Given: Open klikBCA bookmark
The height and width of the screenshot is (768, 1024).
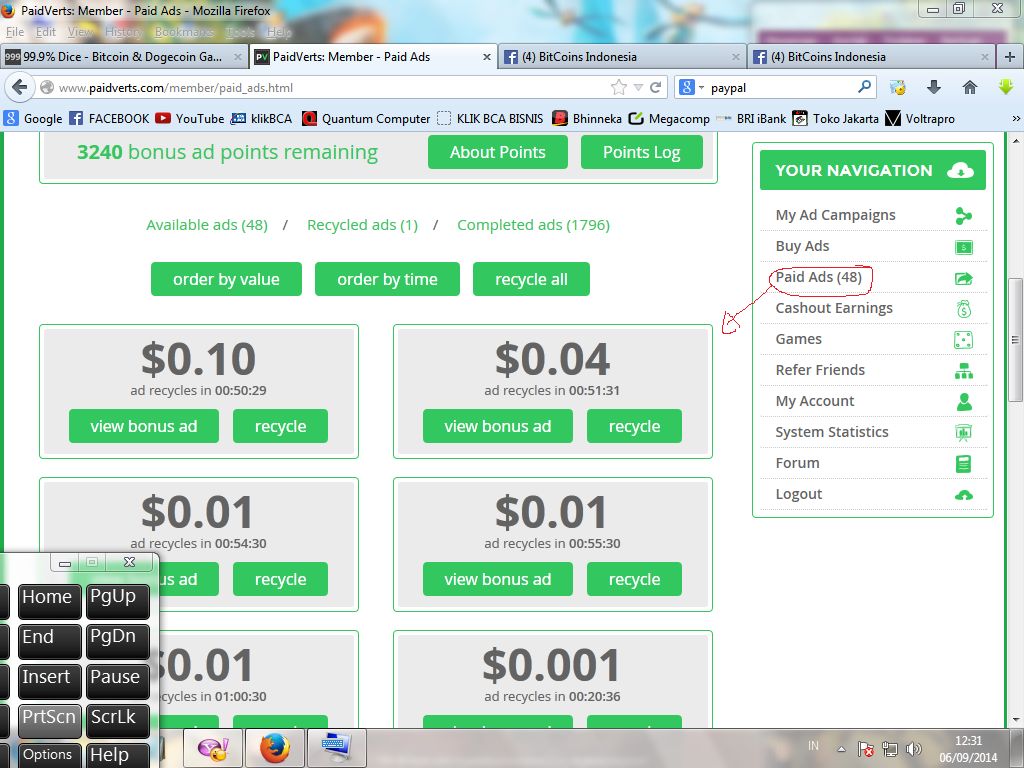Looking at the screenshot, I should pos(261,118).
